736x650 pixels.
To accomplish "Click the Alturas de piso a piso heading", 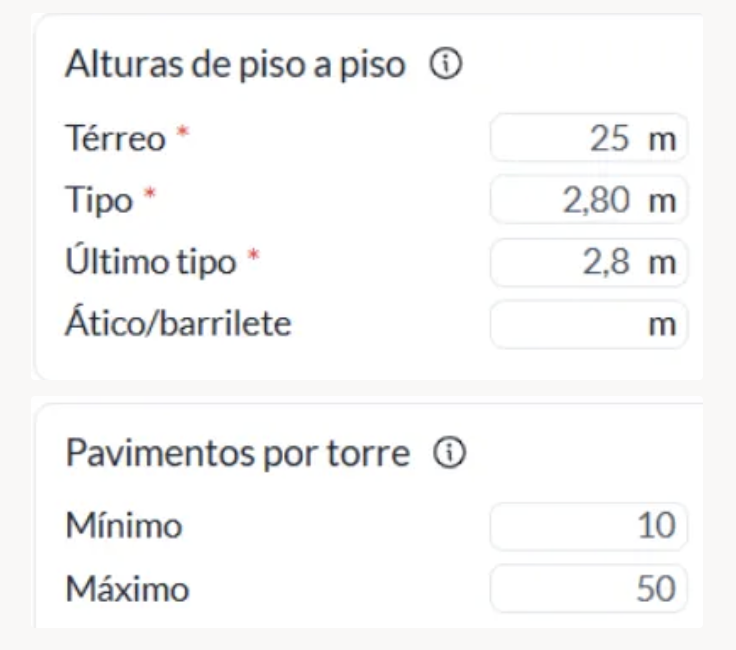I will tap(235, 66).
